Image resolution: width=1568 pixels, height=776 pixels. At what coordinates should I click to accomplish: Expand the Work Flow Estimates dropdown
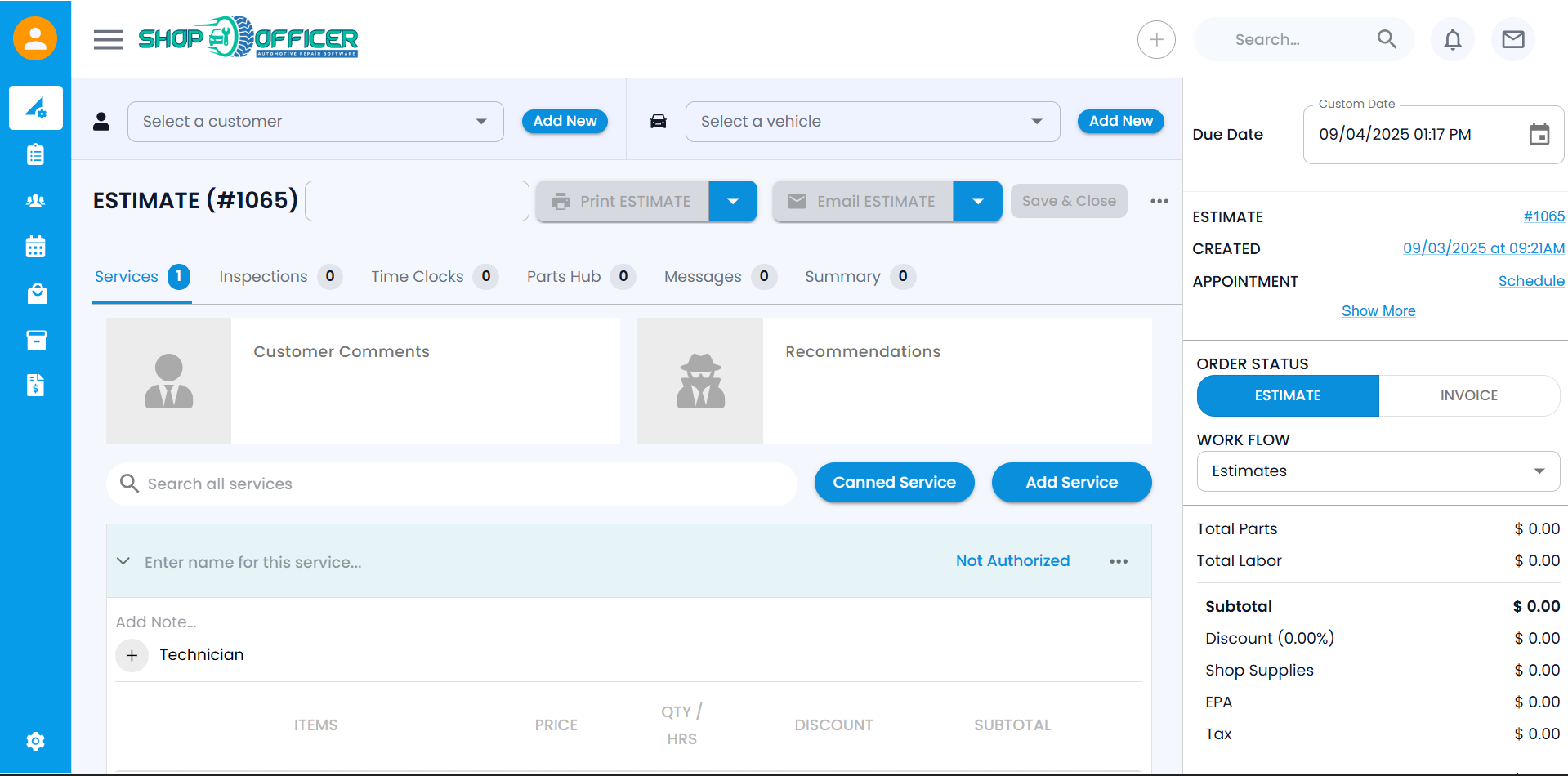tap(1378, 471)
